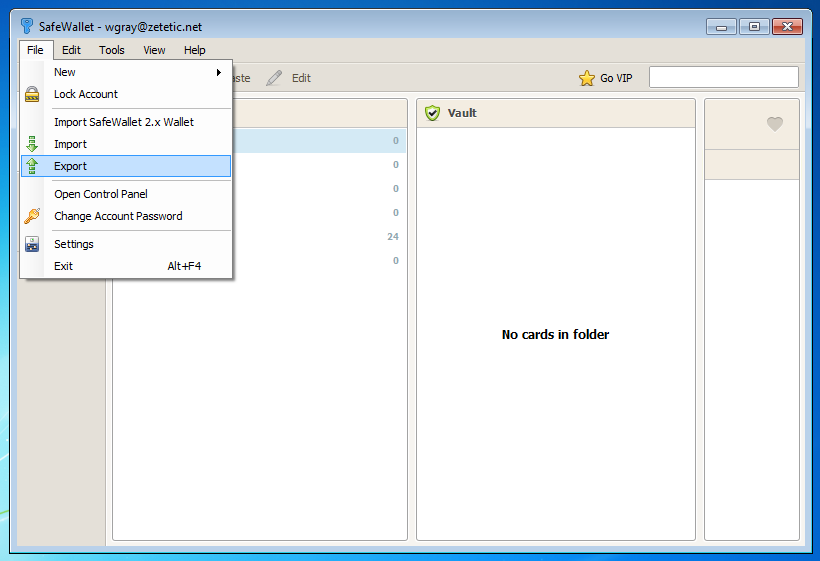Click the SafeWallet key icon in title bar
This screenshot has width=820, height=561.
coord(27,26)
